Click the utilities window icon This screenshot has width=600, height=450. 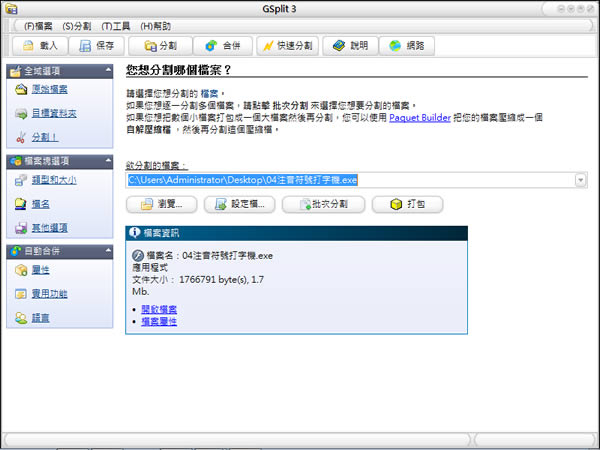click(x=21, y=294)
